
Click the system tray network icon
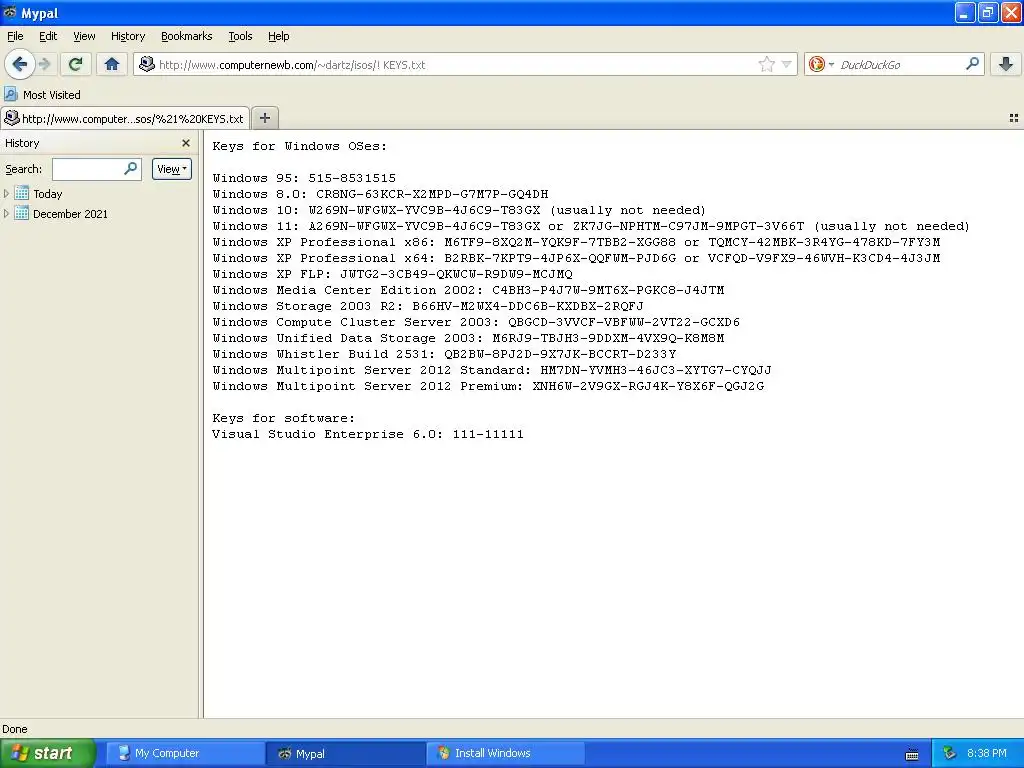coord(949,753)
